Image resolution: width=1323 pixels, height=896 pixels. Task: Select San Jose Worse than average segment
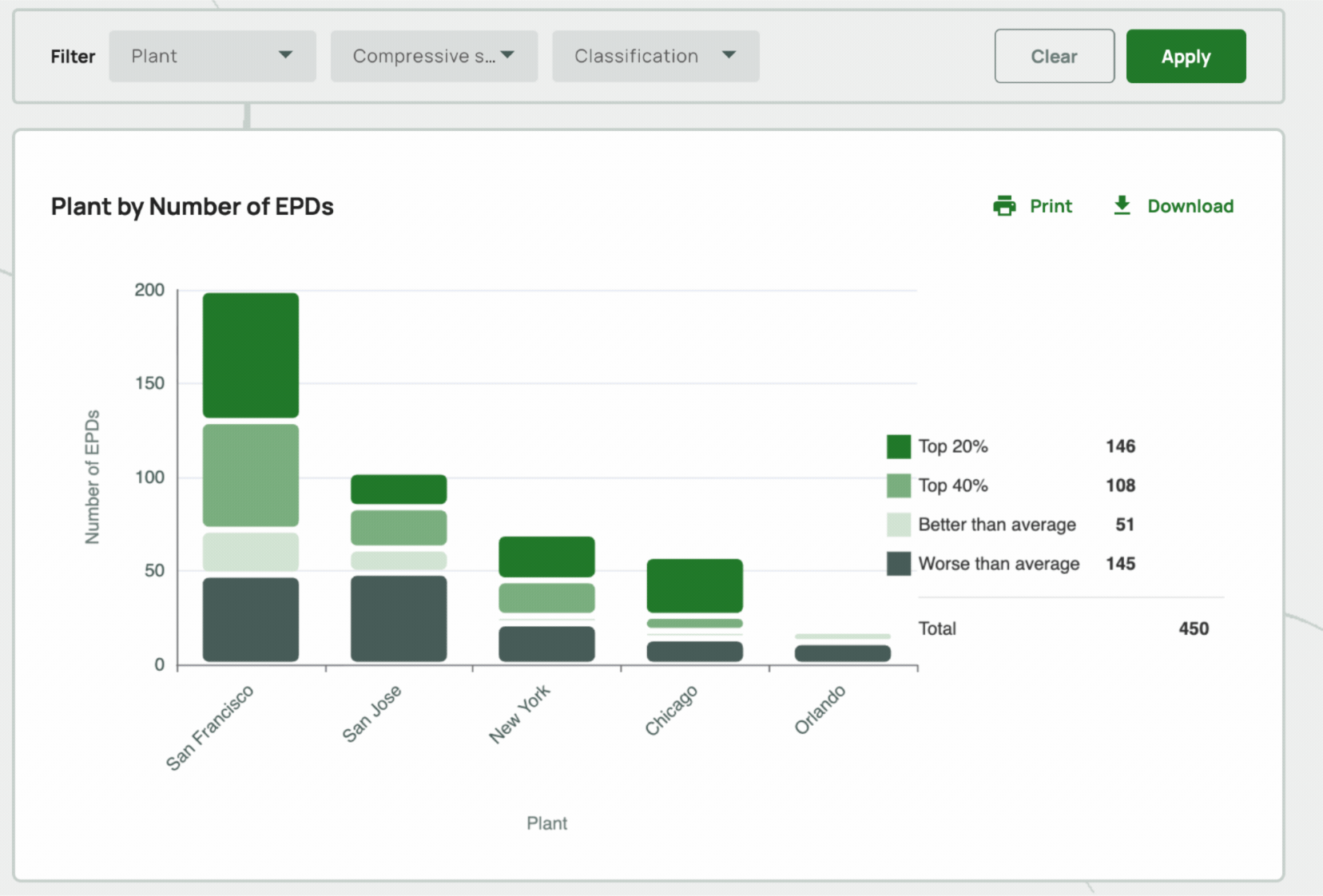(399, 619)
